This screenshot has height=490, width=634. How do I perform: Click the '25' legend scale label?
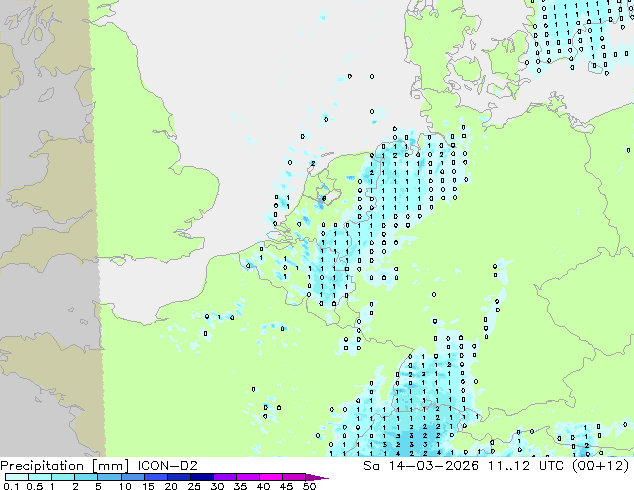click(194, 486)
